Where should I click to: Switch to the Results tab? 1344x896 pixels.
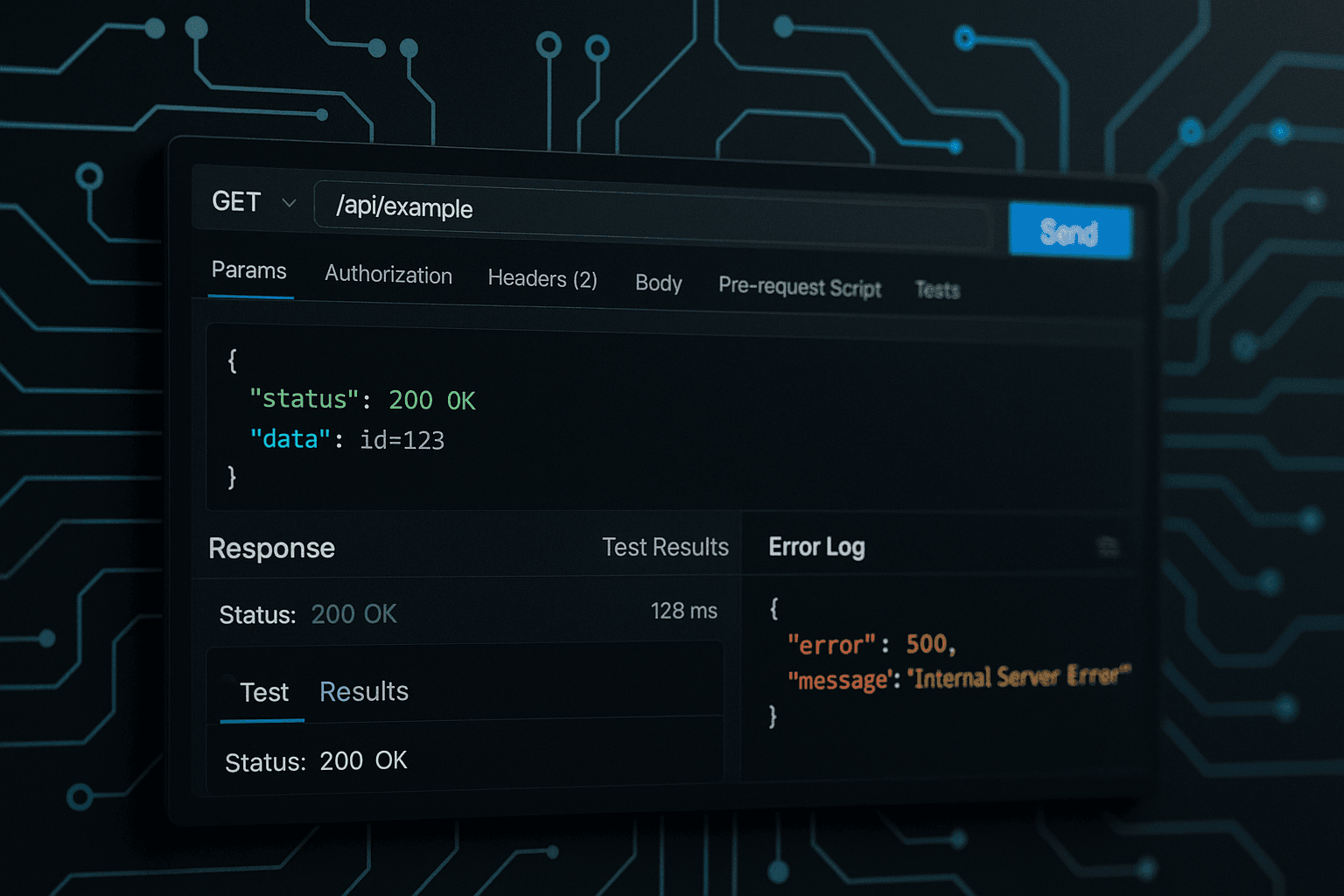tap(363, 691)
